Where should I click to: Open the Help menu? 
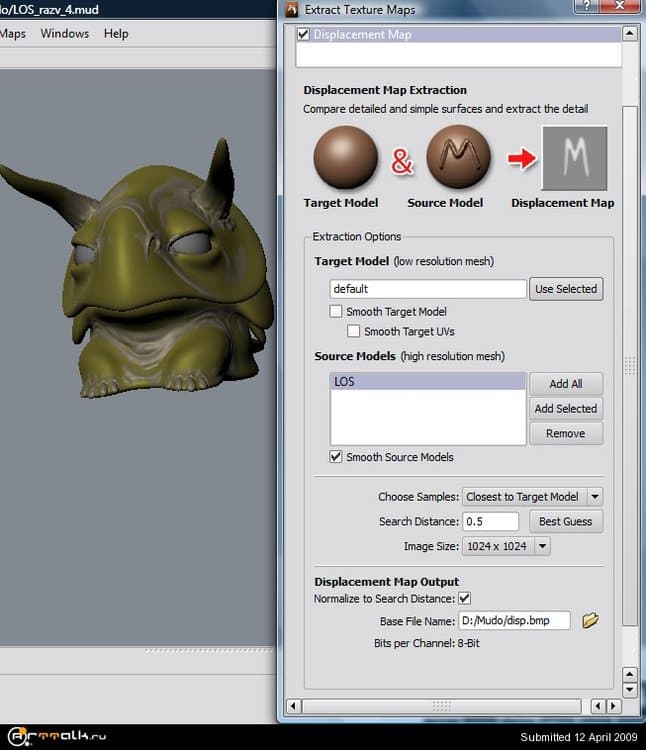[x=116, y=33]
